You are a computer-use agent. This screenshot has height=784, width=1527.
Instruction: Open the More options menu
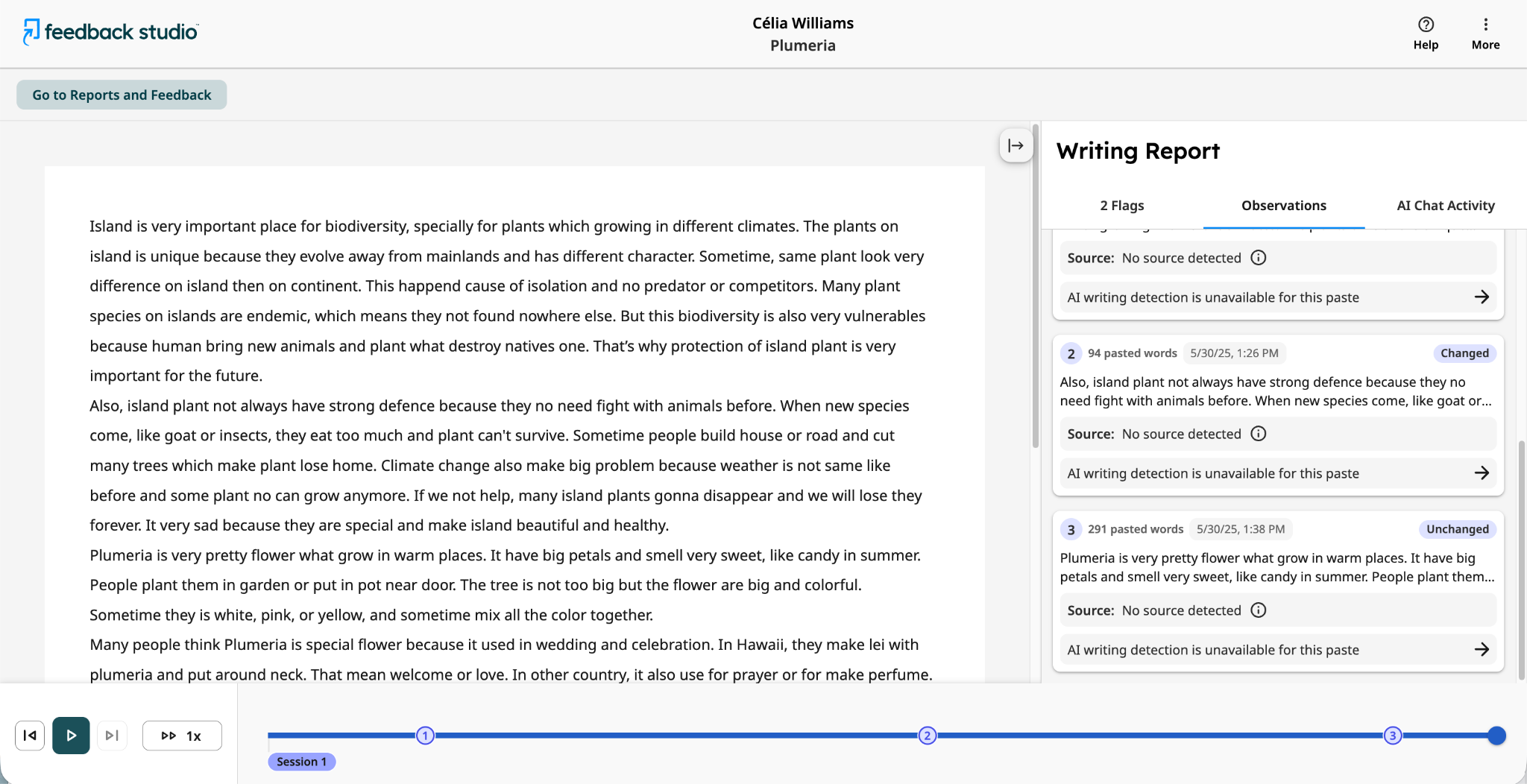tap(1485, 34)
